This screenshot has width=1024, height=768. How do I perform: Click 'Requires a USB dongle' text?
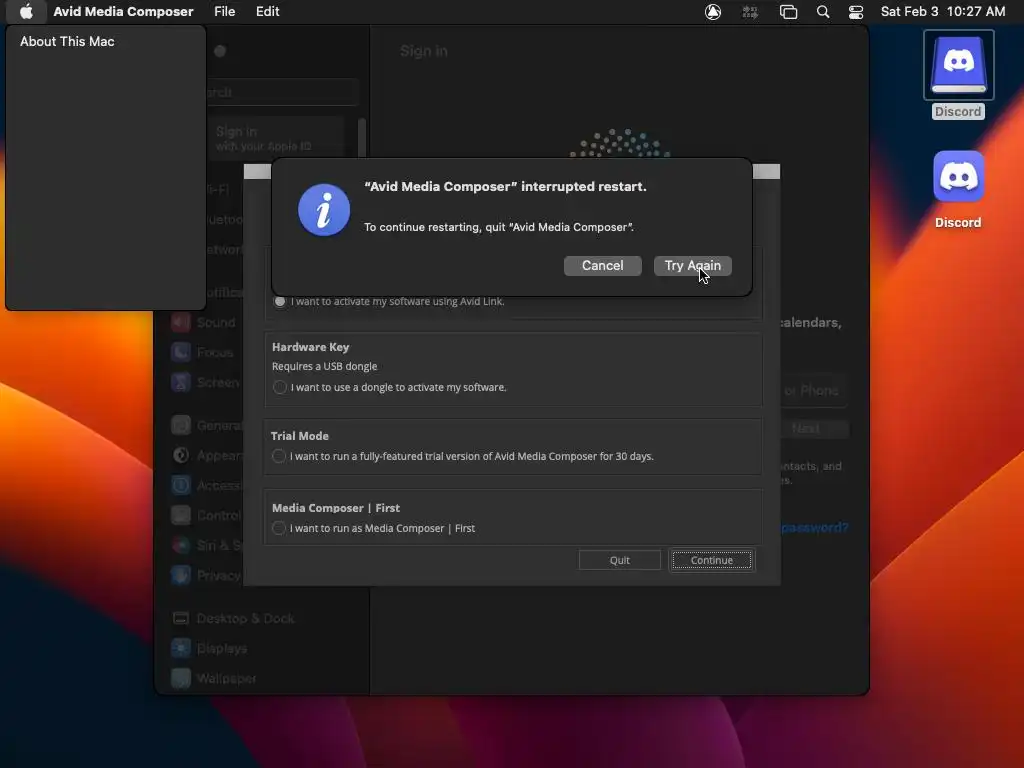tap(325, 366)
